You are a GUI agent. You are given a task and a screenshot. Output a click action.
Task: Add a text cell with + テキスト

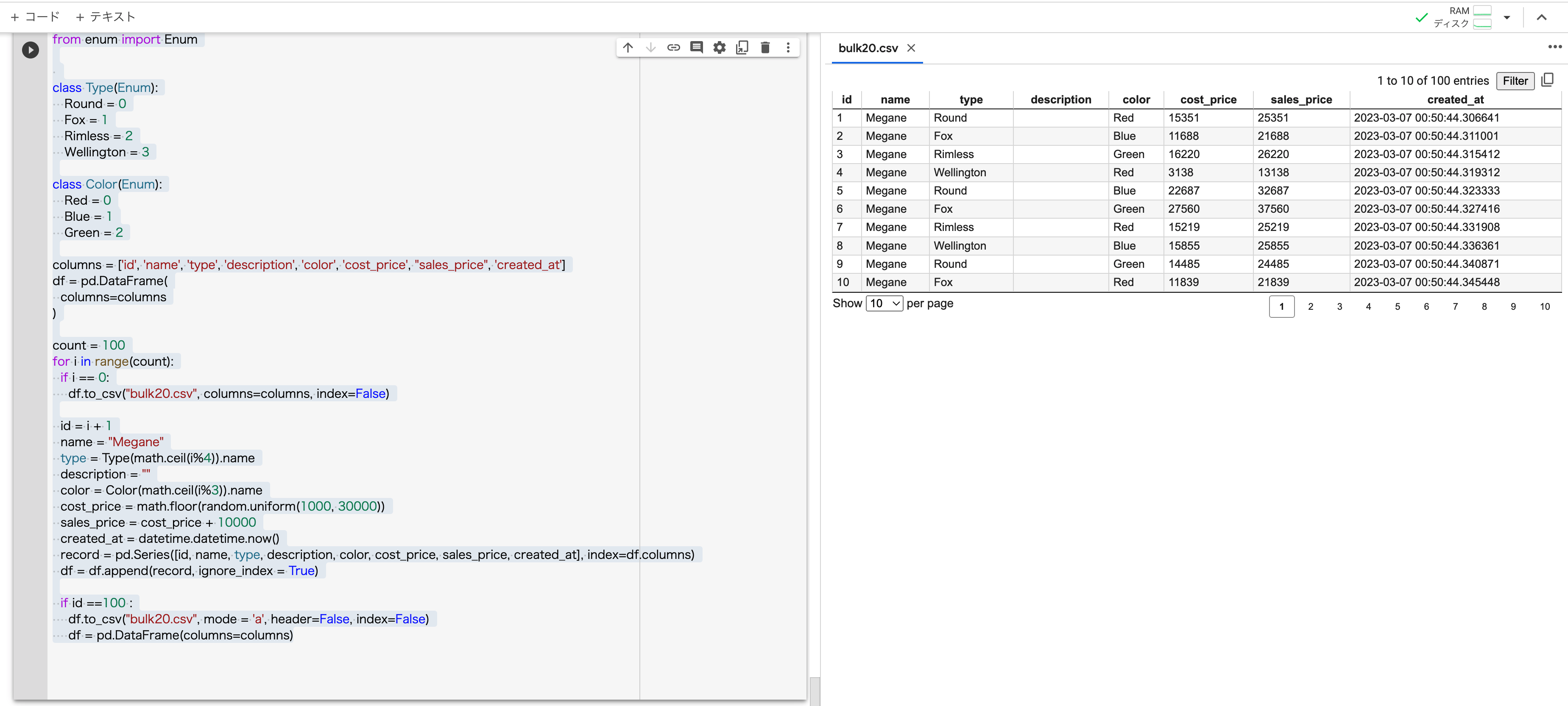click(x=105, y=17)
